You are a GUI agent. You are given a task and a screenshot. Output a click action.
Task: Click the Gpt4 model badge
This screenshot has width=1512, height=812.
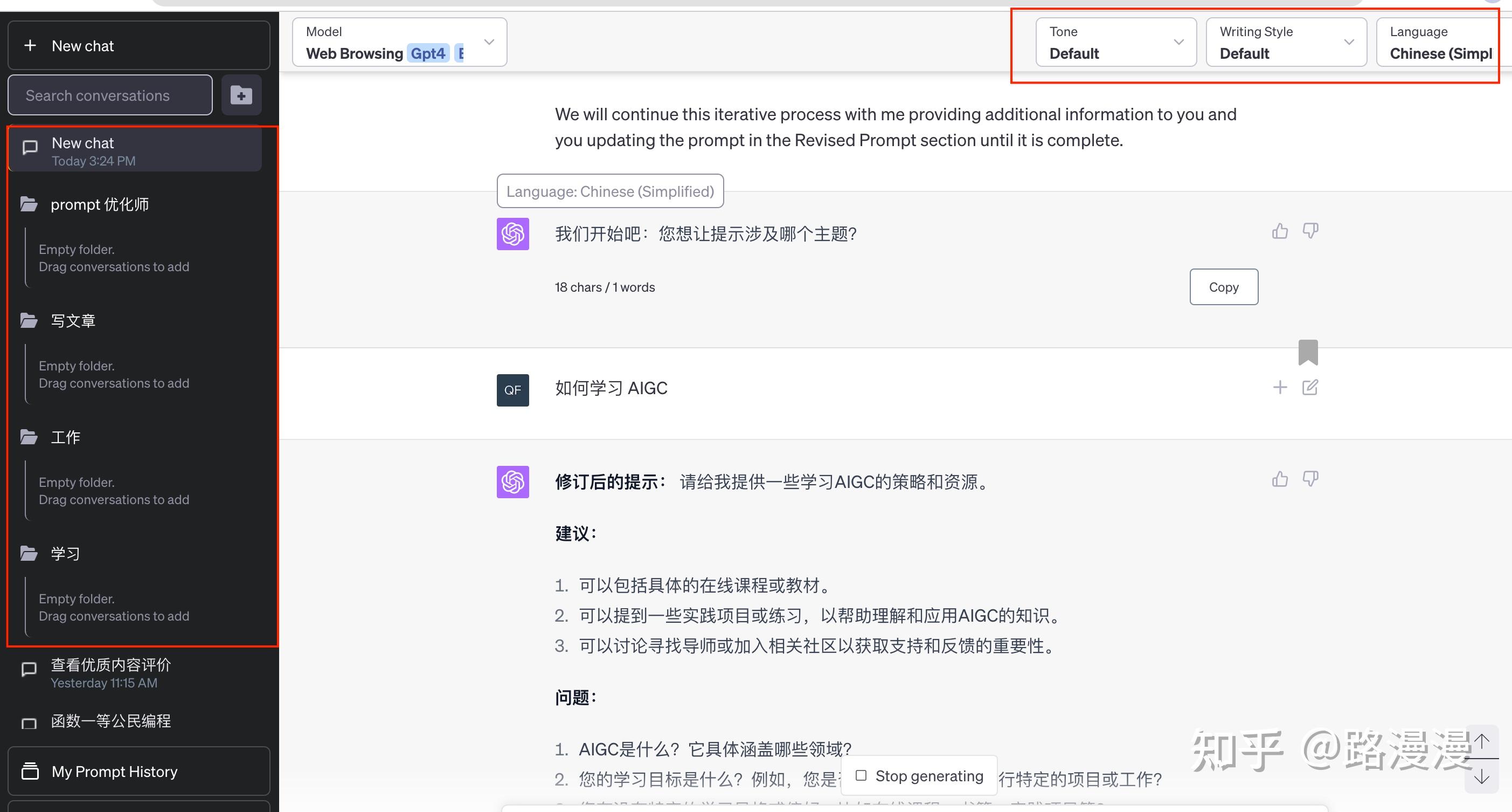click(428, 53)
